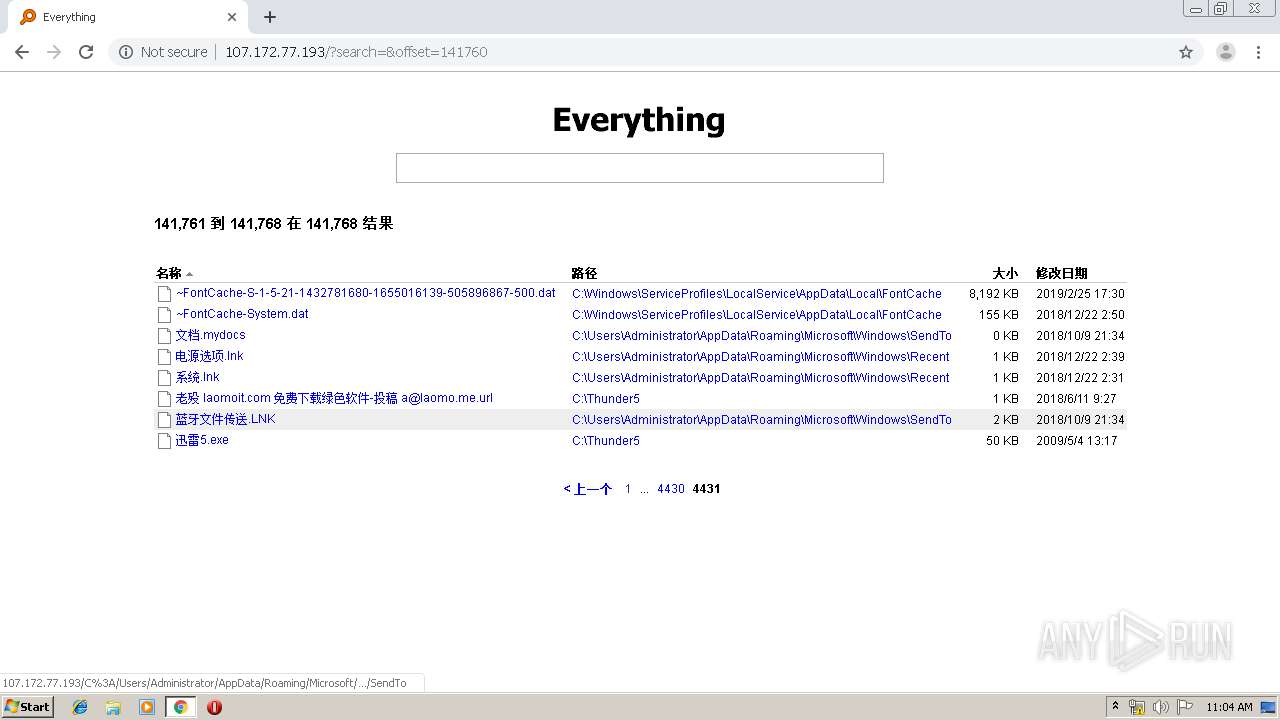The height and width of the screenshot is (720, 1280).
Task: Click file icon beside 迅雷5.exe
Action: tap(164, 441)
